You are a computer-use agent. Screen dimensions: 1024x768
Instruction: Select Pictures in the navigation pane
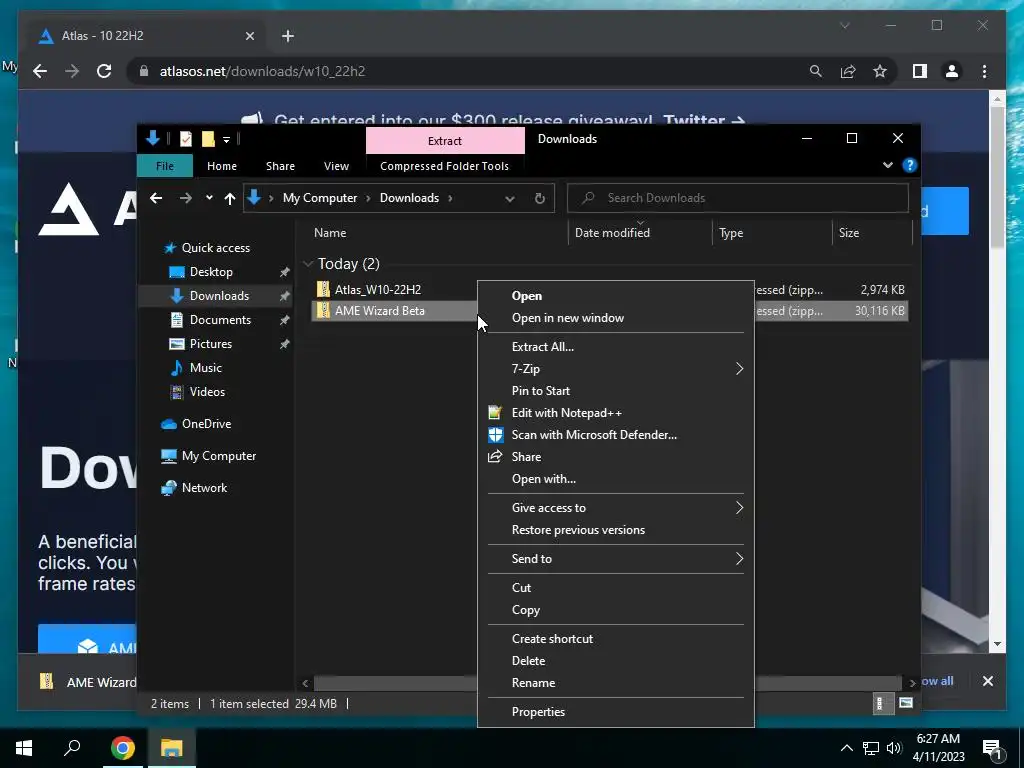pyautogui.click(x=210, y=344)
